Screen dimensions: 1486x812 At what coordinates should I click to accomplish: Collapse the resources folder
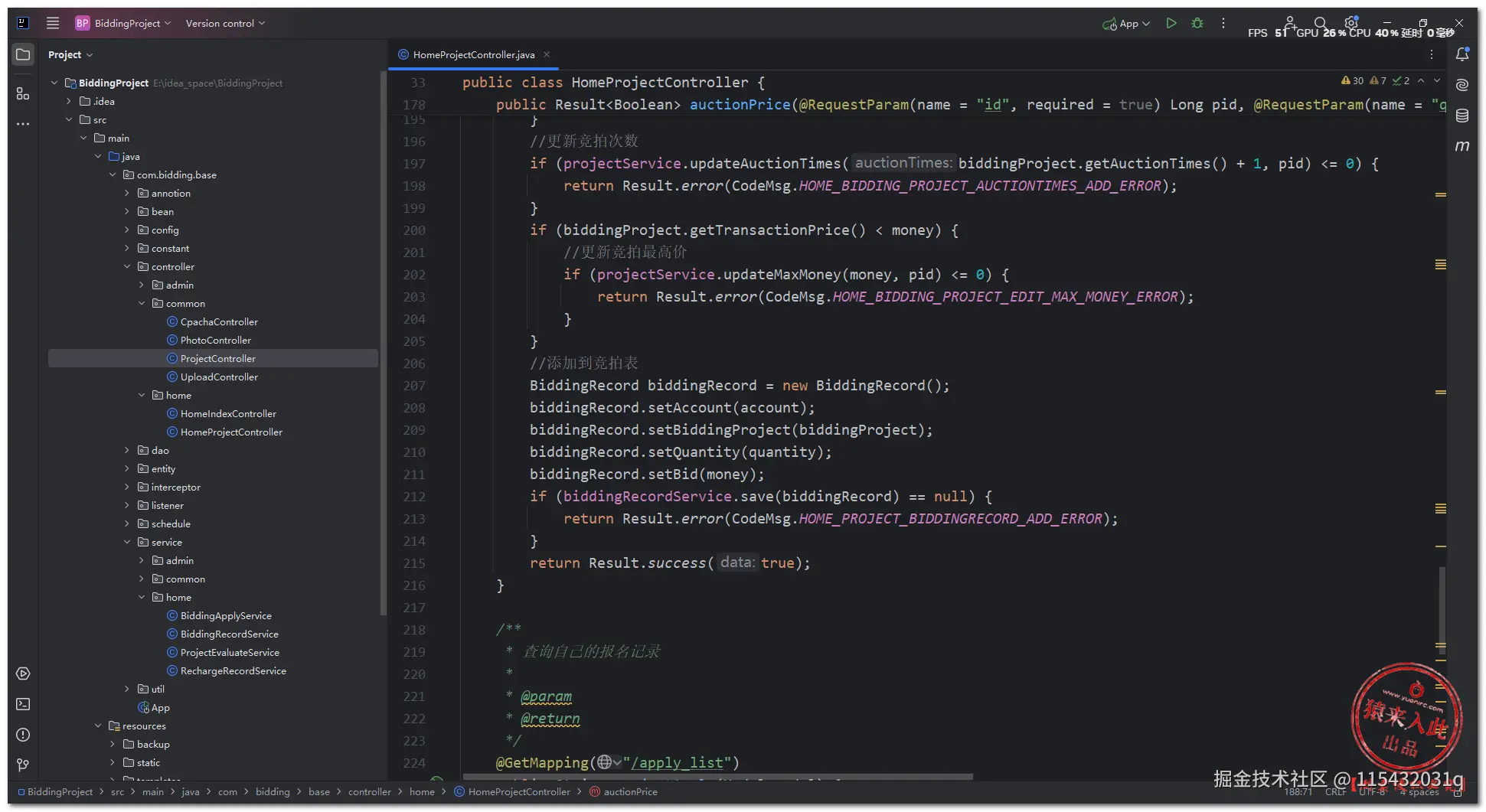tap(98, 726)
